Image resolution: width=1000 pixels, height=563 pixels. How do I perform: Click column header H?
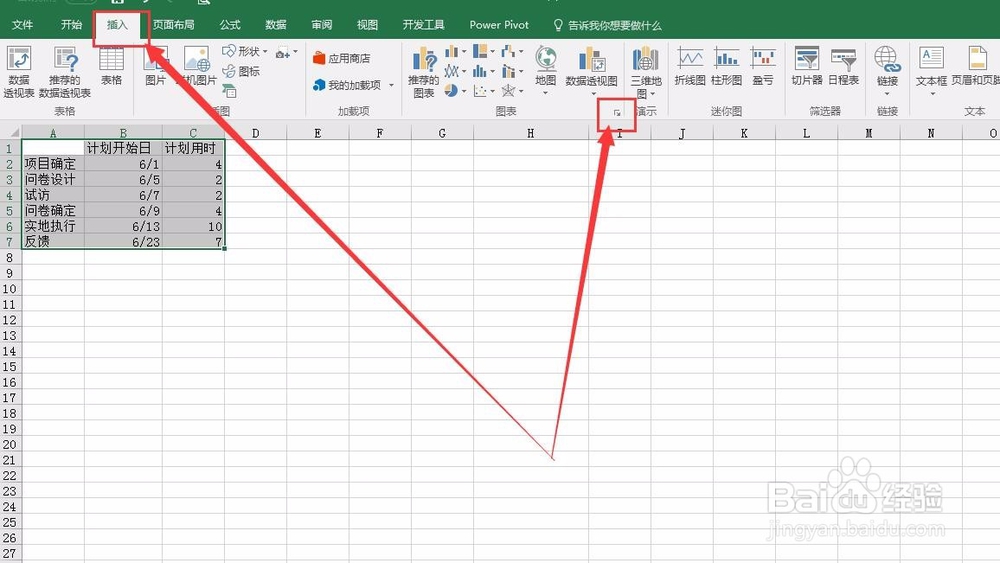[x=531, y=133]
